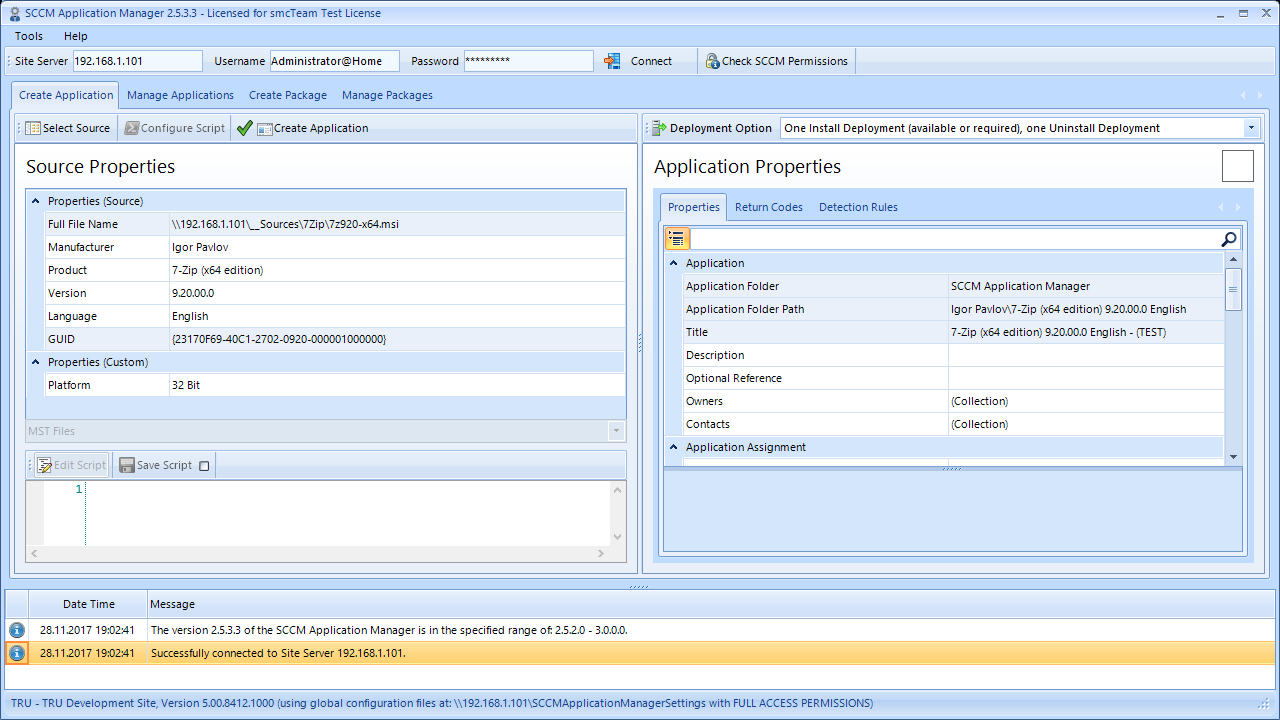Click the property grid search field

[x=954, y=239]
